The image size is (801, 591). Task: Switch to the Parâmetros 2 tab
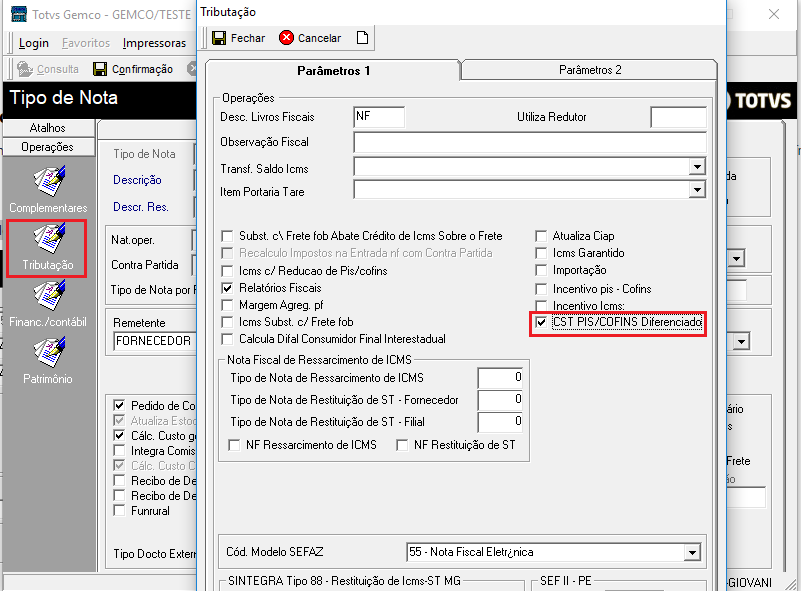pos(590,70)
